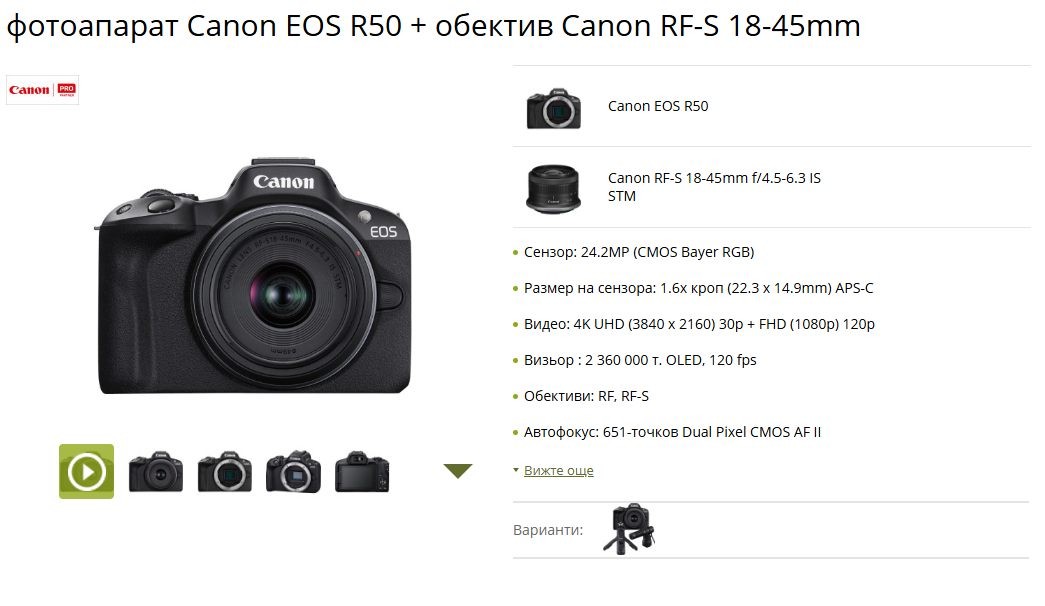The image size is (1045, 606).
Task: Expand the triangle next to Вижте още
Action: [x=516, y=470]
